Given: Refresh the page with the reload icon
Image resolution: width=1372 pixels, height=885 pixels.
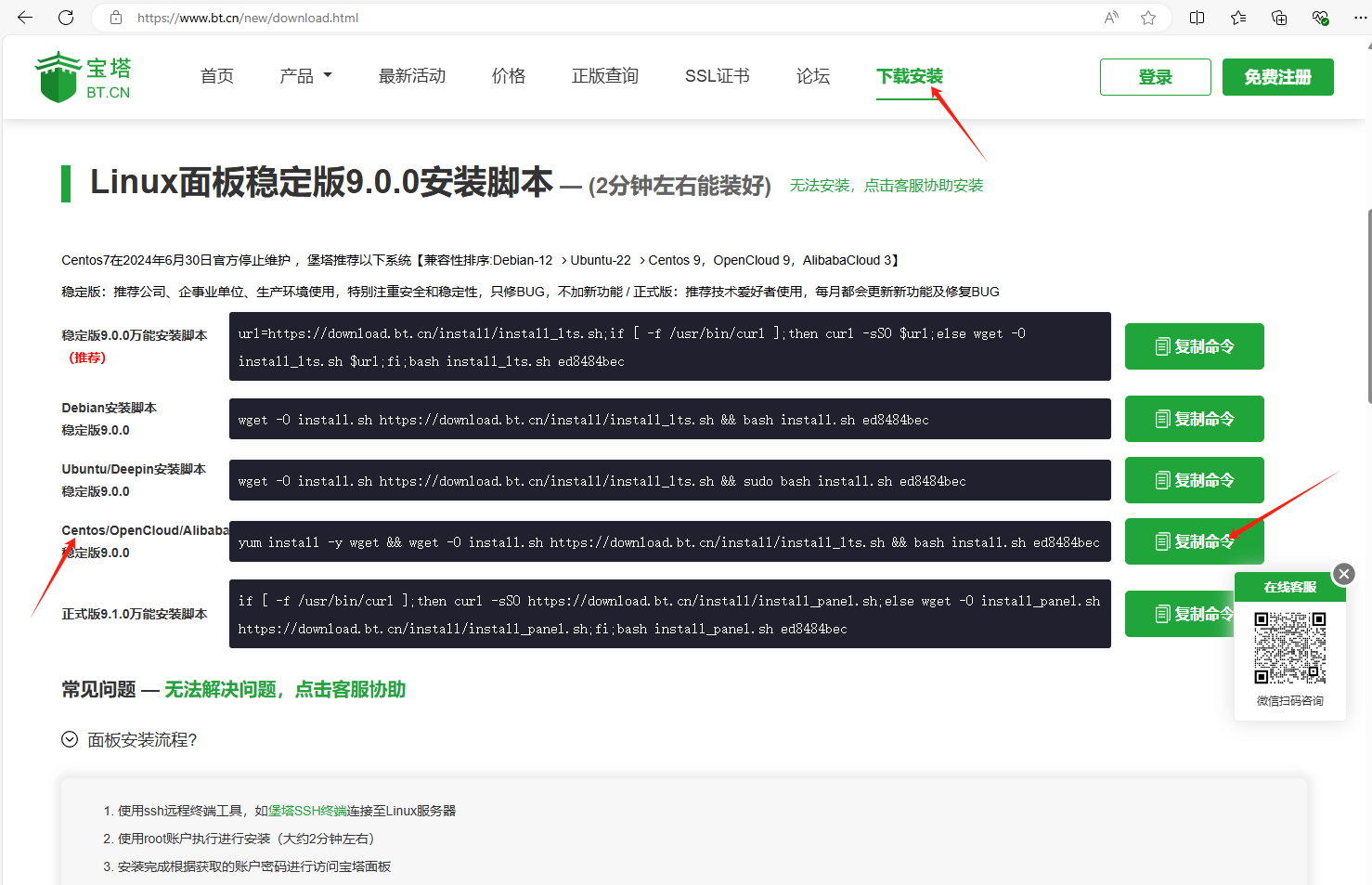Looking at the screenshot, I should tap(66, 18).
